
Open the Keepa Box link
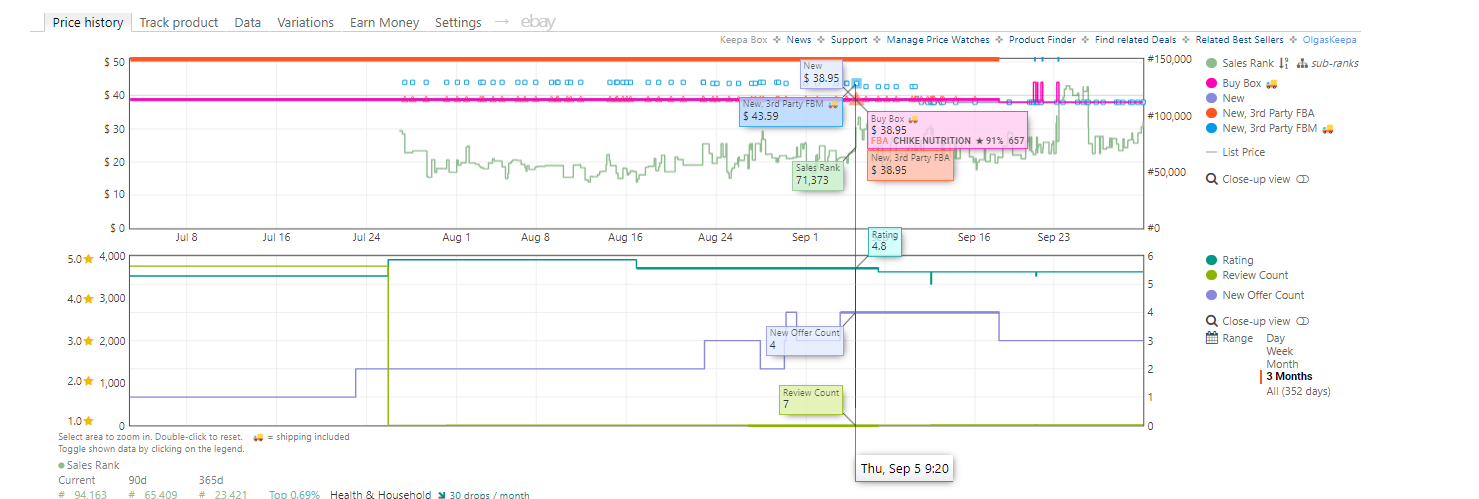pyautogui.click(x=744, y=40)
